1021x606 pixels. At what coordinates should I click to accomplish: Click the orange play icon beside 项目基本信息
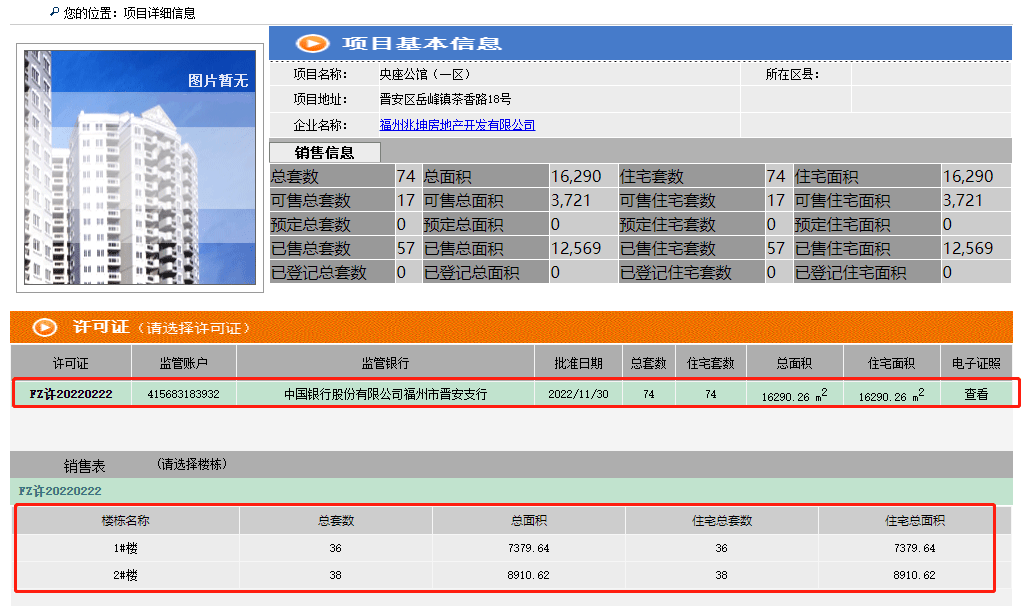[313, 44]
